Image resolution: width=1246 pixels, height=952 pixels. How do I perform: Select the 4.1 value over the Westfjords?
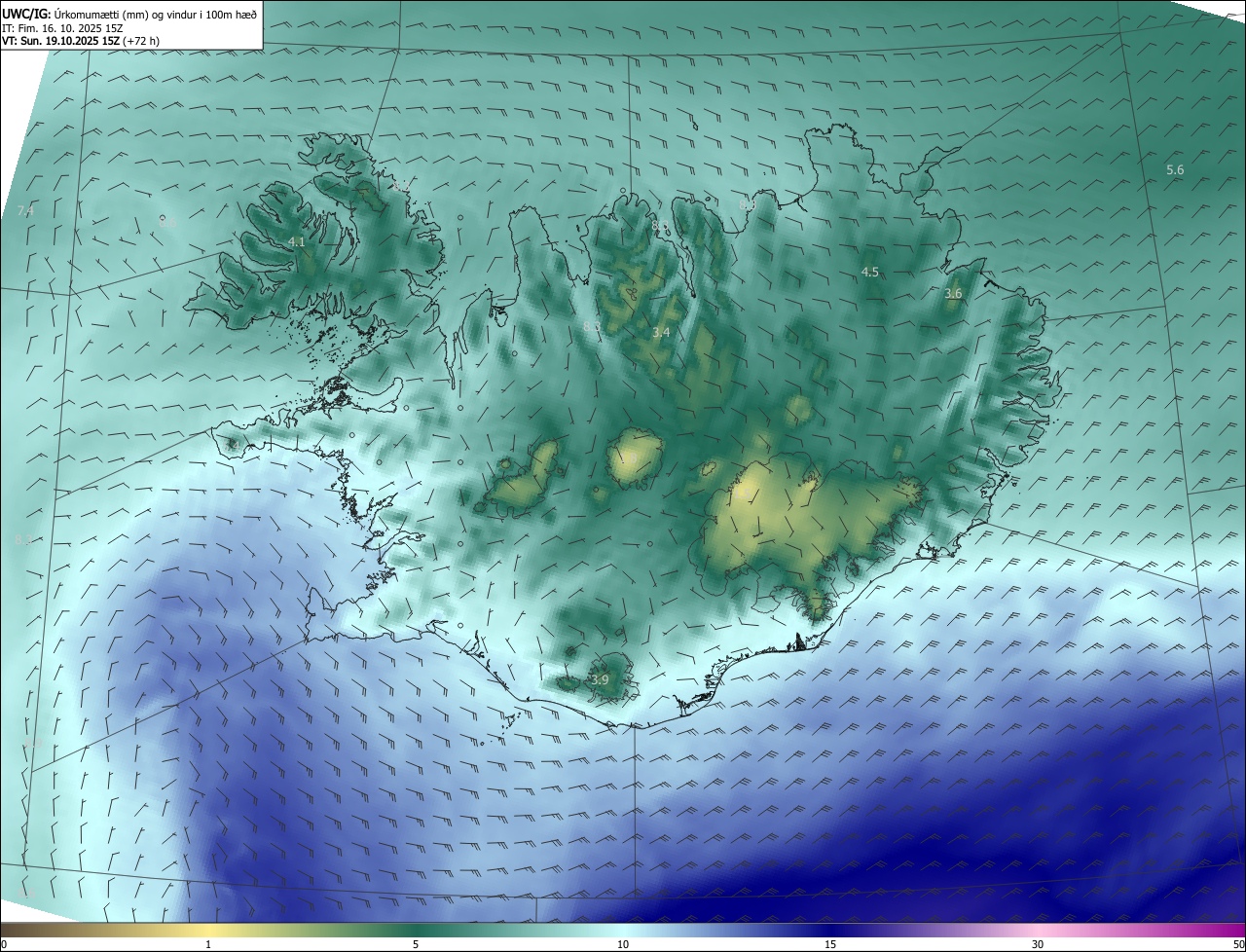point(297,241)
